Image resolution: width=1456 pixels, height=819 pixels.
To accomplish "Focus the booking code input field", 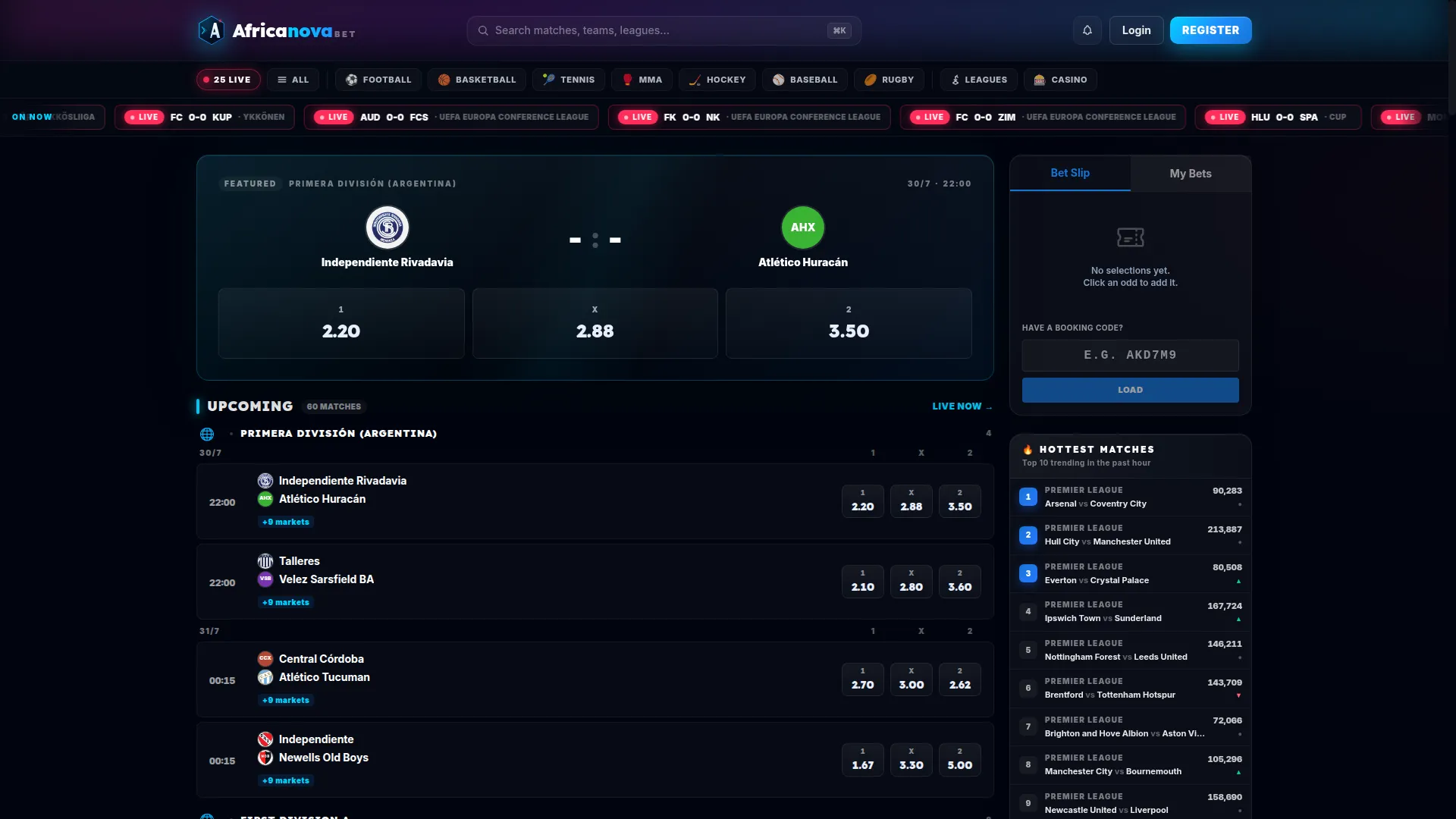I will [x=1130, y=355].
